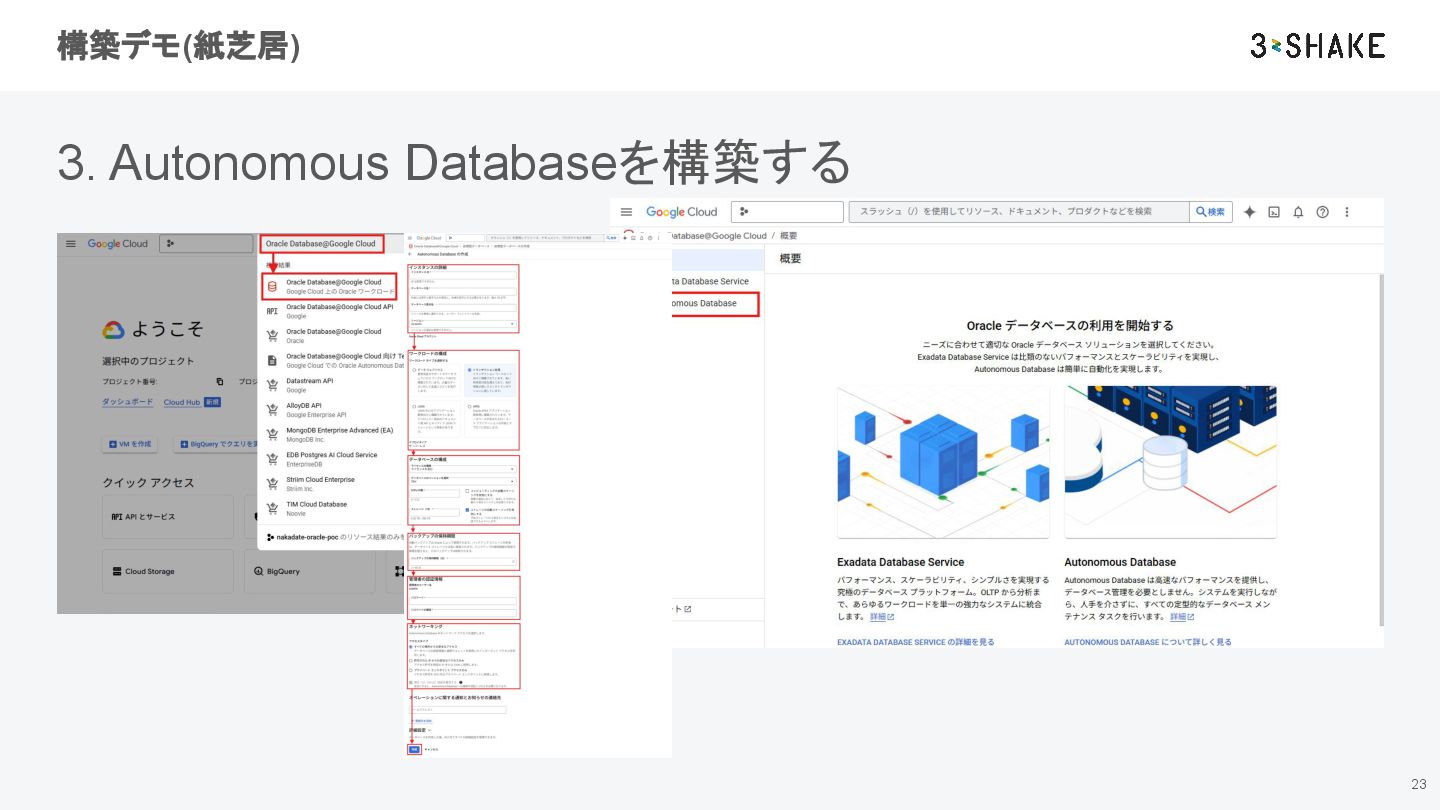Image resolution: width=1440 pixels, height=810 pixels.
Task: Click blue 作成 button at form bottom
Action: [414, 749]
